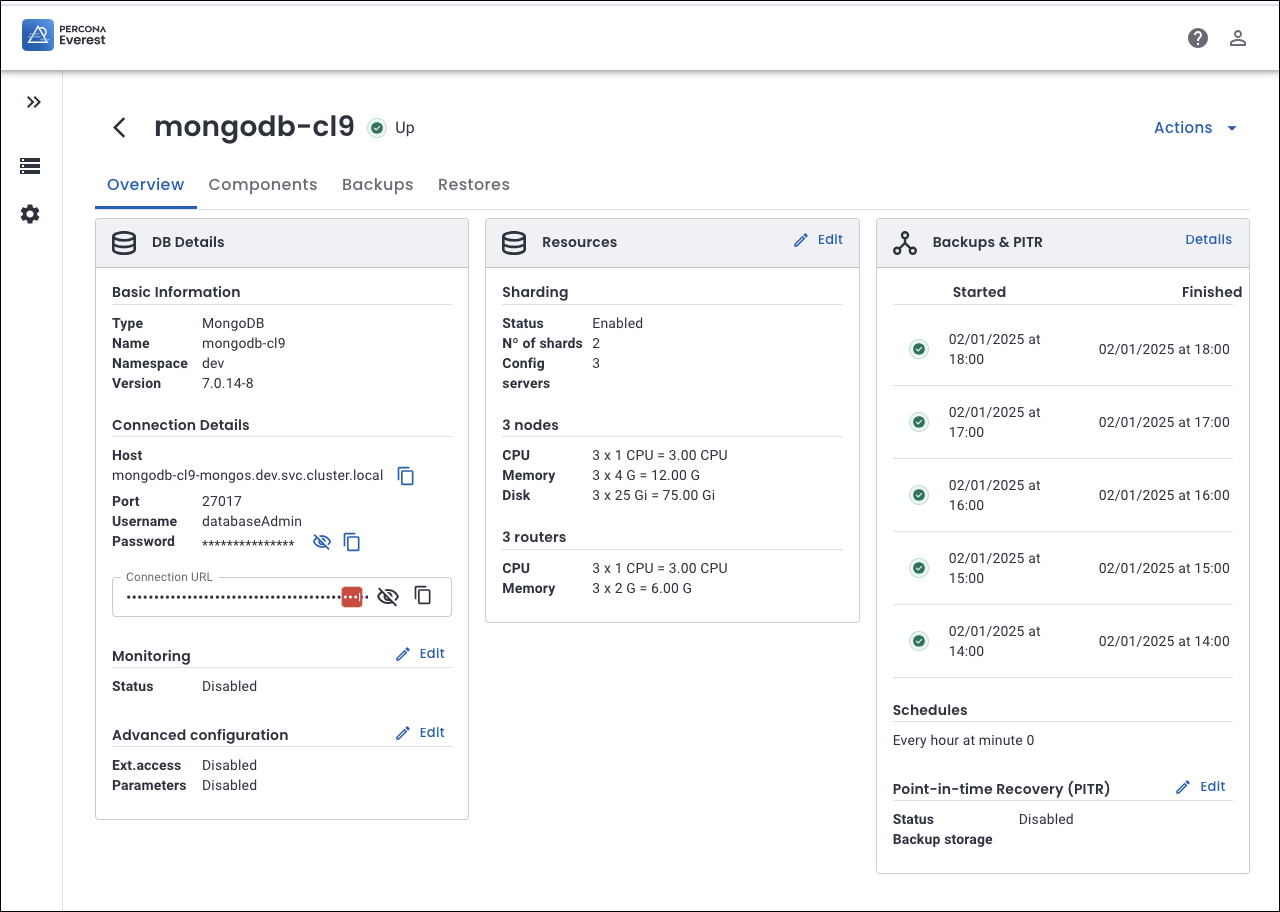Expand the sidebar navigation menu
This screenshot has width=1280, height=912.
(34, 102)
